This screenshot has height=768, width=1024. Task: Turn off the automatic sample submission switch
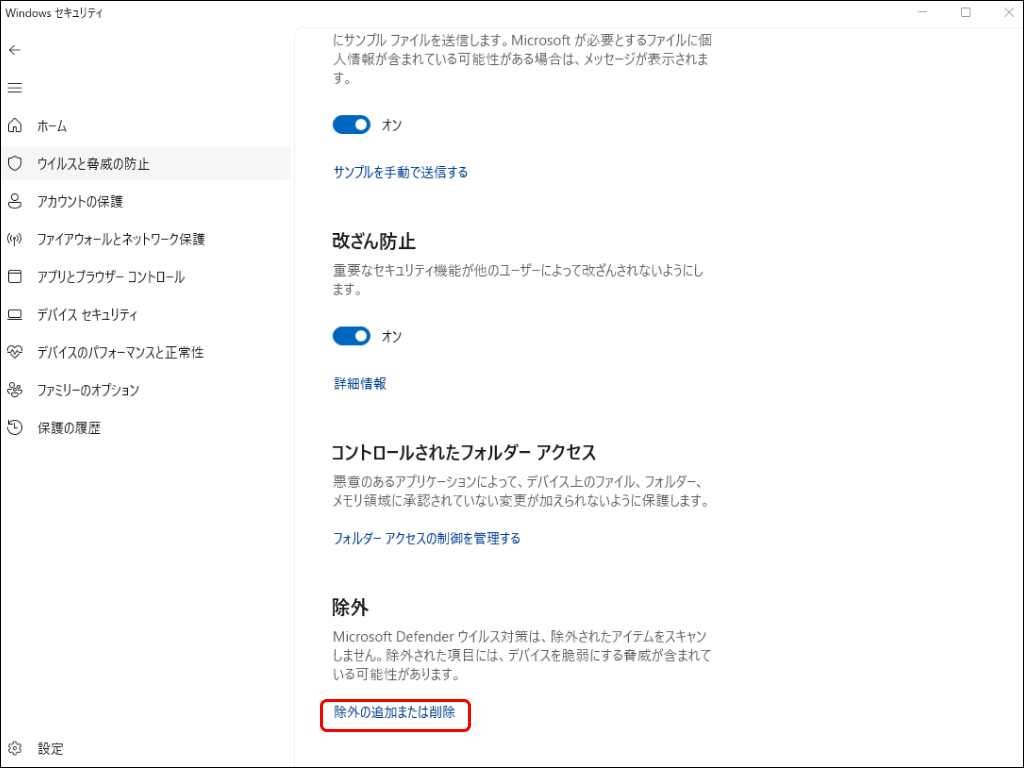point(351,124)
